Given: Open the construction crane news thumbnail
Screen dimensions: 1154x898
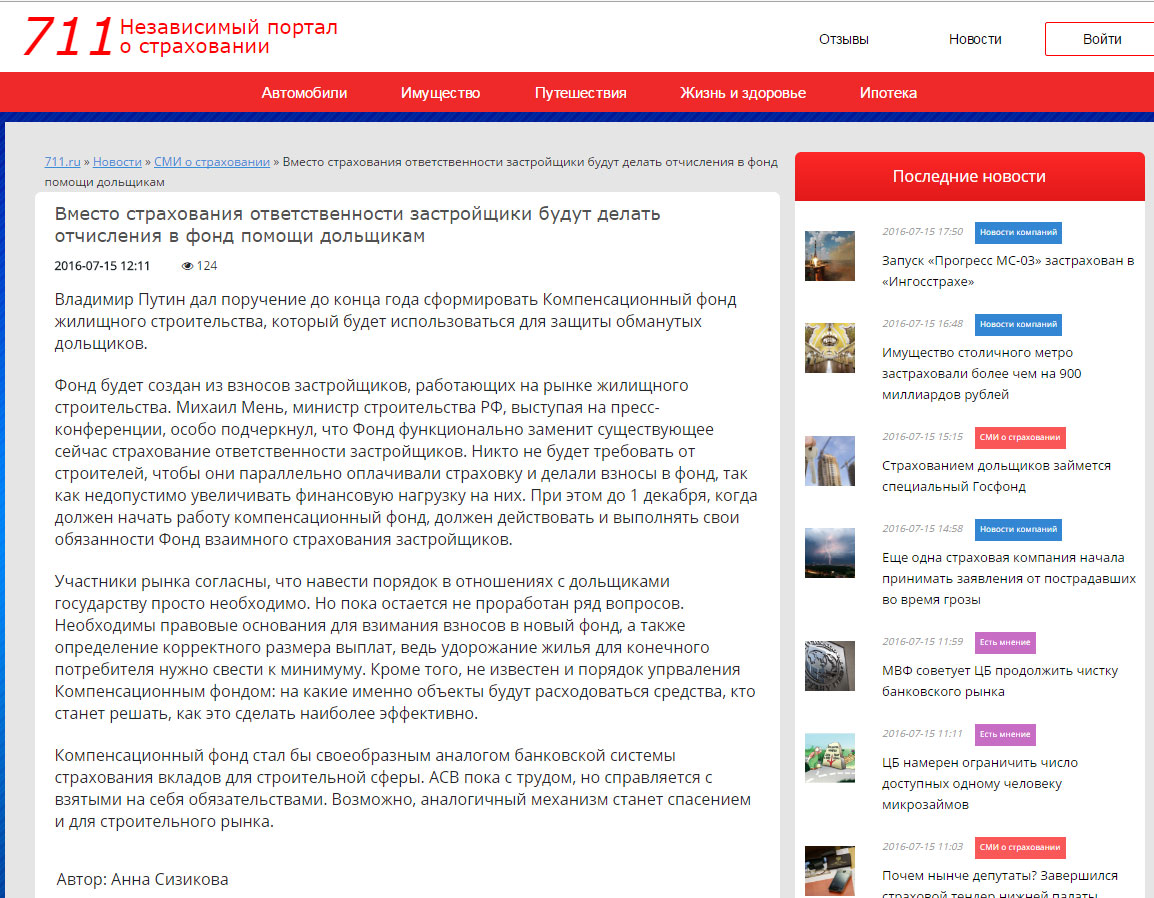Looking at the screenshot, I should coord(829,461).
